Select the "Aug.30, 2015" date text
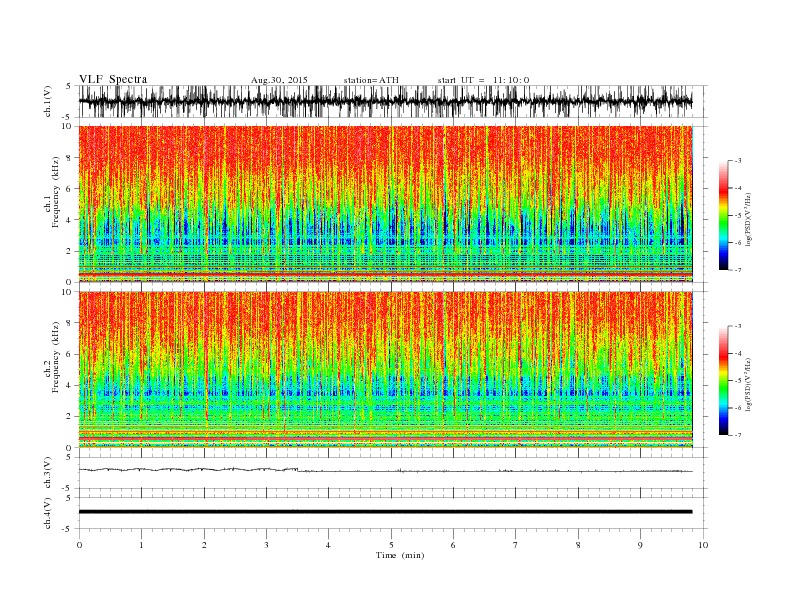The width and height of the screenshot is (792, 612). pos(279,80)
